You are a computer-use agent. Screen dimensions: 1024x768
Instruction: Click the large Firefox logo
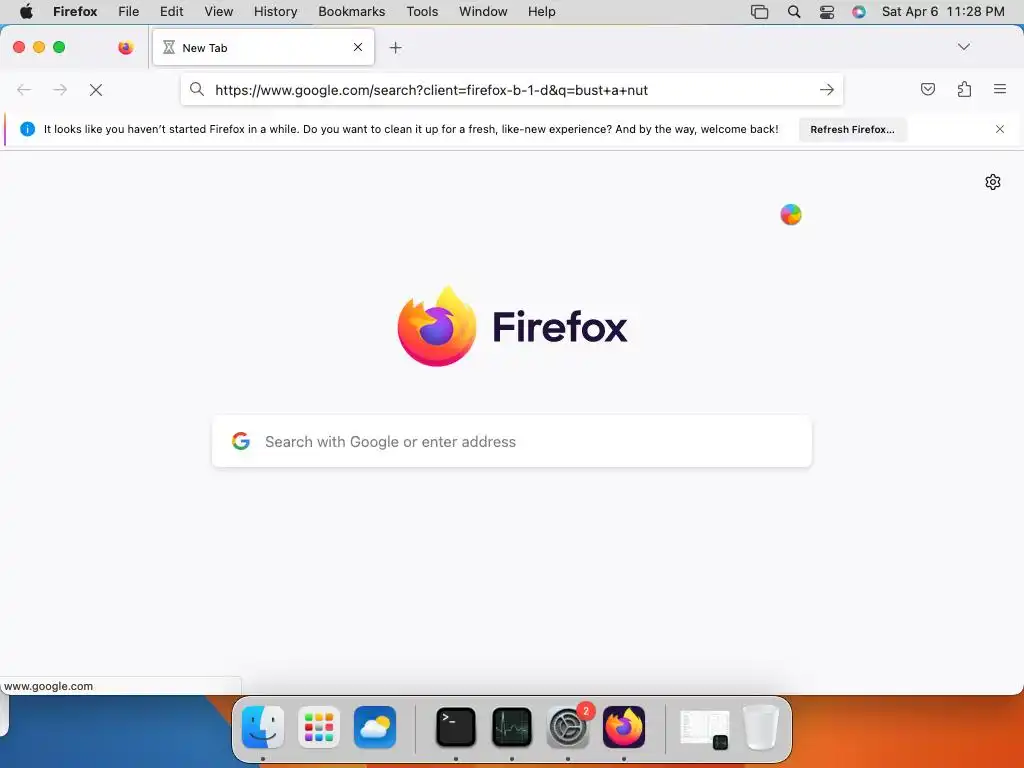point(437,326)
